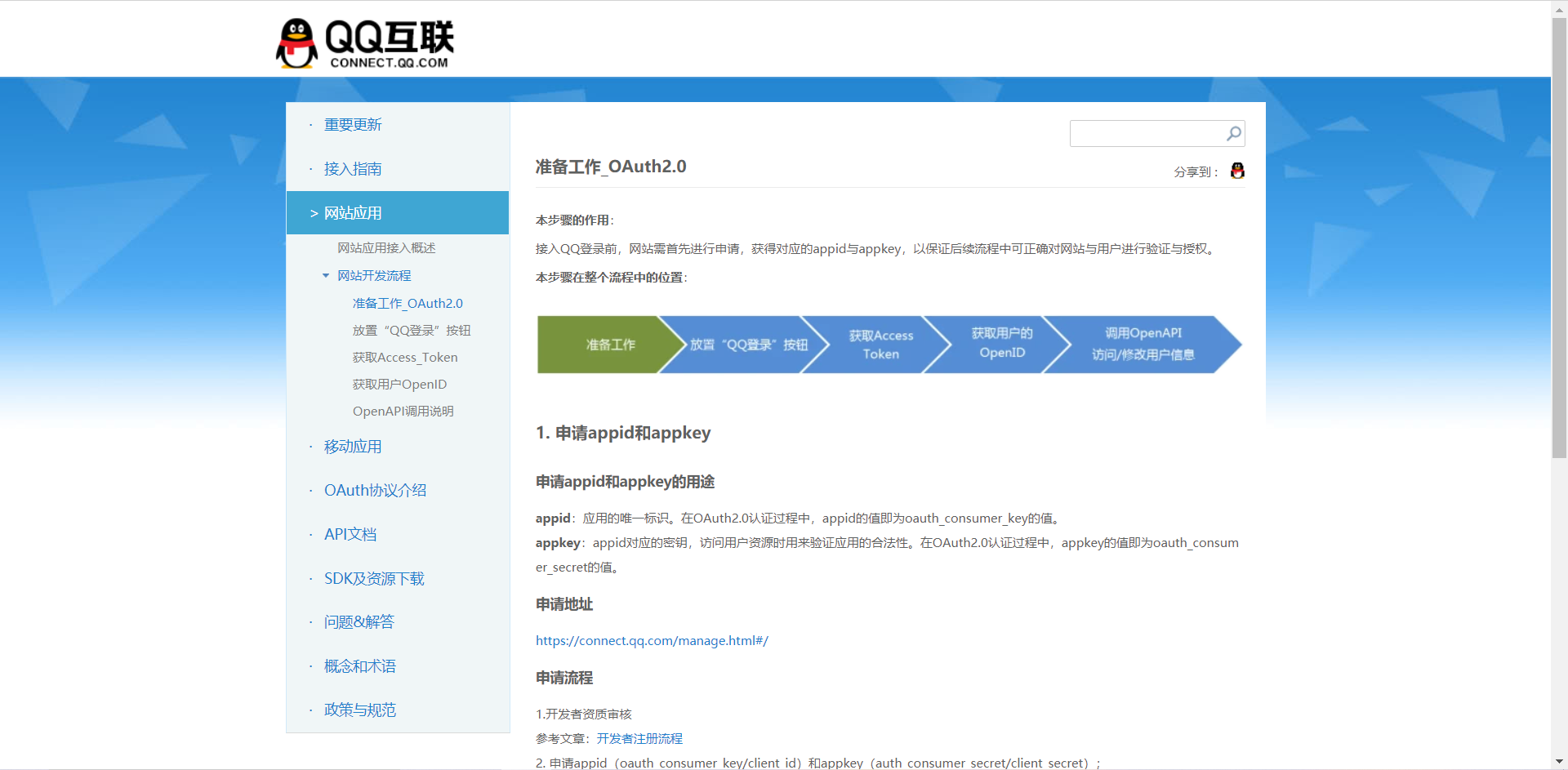Click the 申请地址 subheading
Viewport: 1568px width, 770px height.
pos(564,605)
